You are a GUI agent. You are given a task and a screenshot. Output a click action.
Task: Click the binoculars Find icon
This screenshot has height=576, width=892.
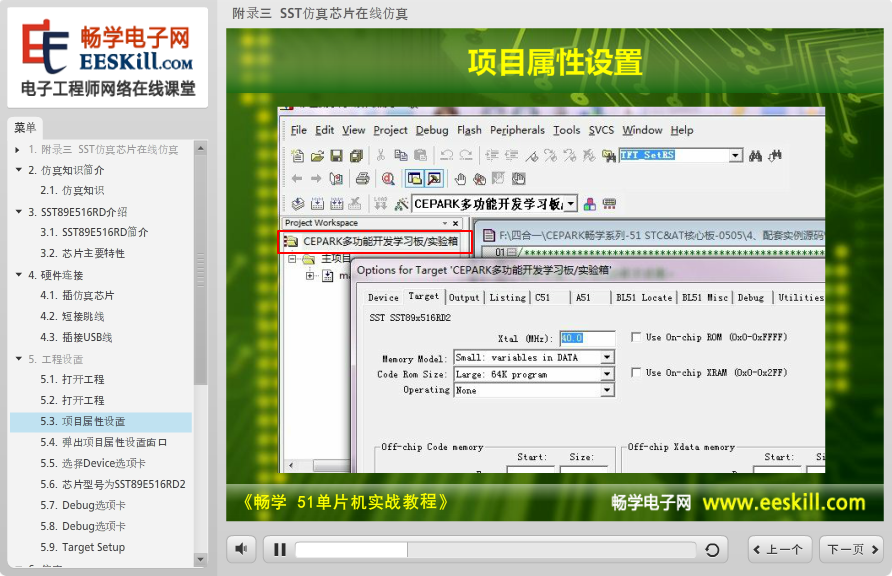(755, 155)
